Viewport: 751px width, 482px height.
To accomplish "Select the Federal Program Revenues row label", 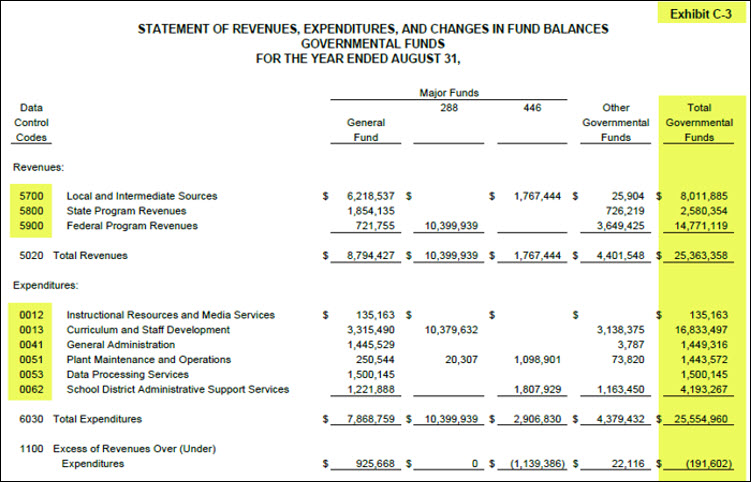I will 131,226.
